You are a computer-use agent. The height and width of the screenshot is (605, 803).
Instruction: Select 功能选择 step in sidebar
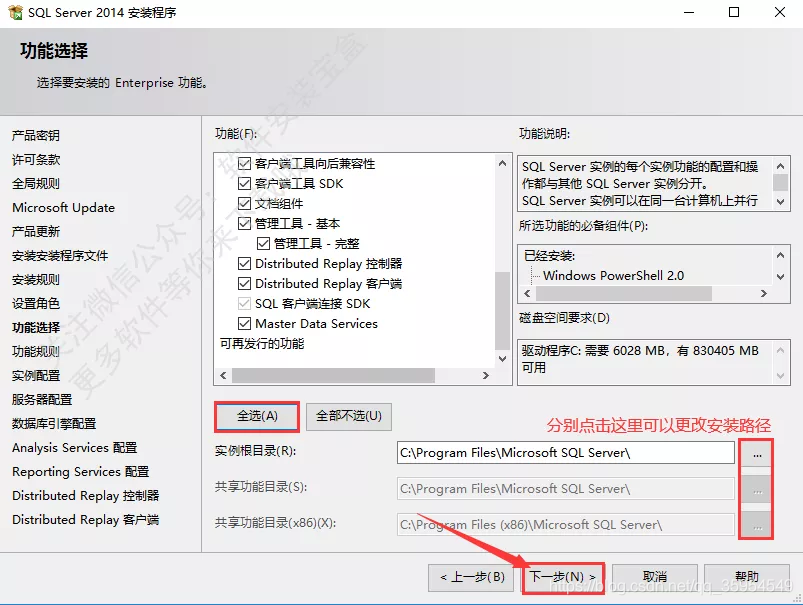[x=36, y=327]
